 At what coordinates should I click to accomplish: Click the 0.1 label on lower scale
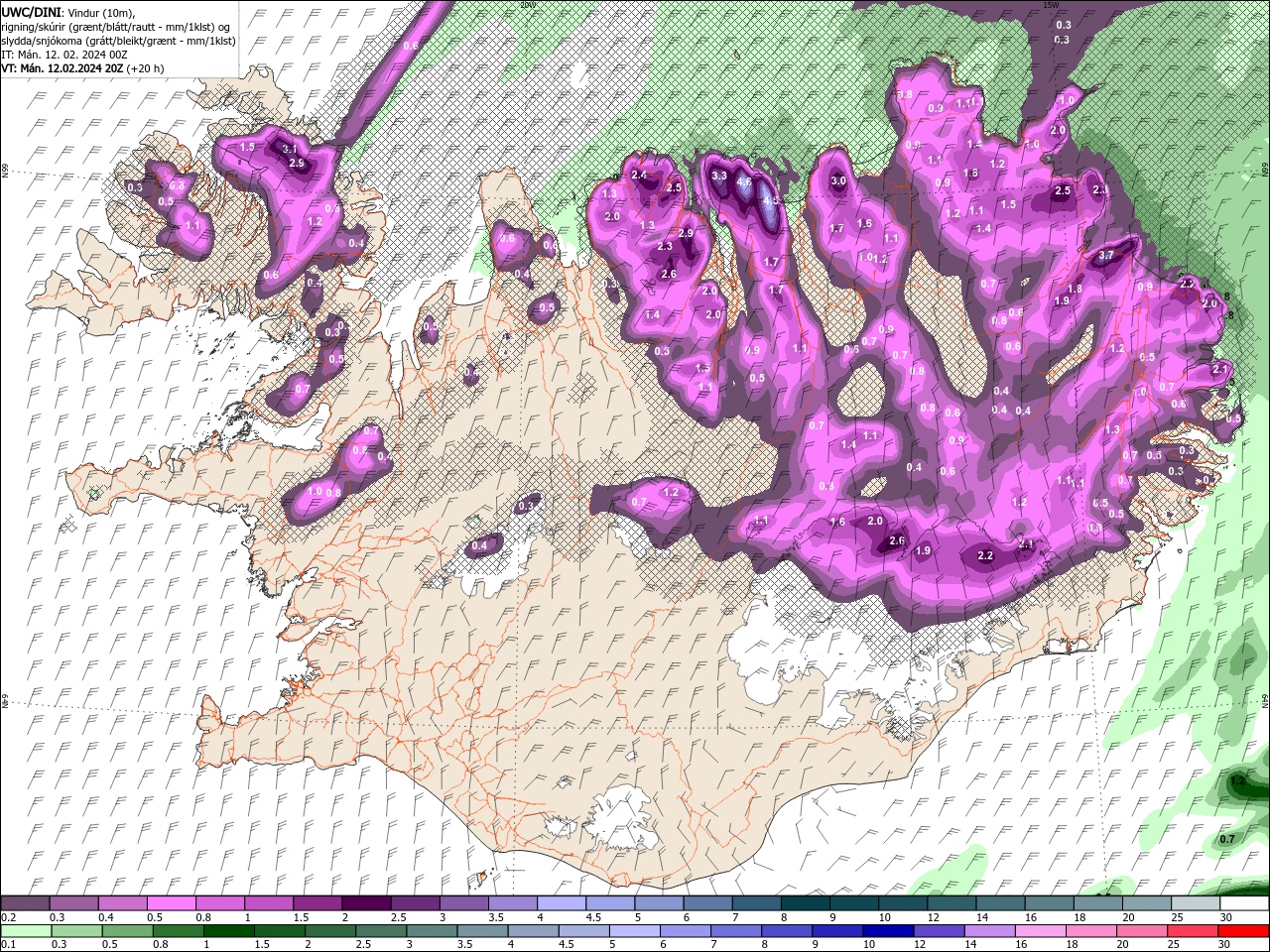[x=8, y=945]
